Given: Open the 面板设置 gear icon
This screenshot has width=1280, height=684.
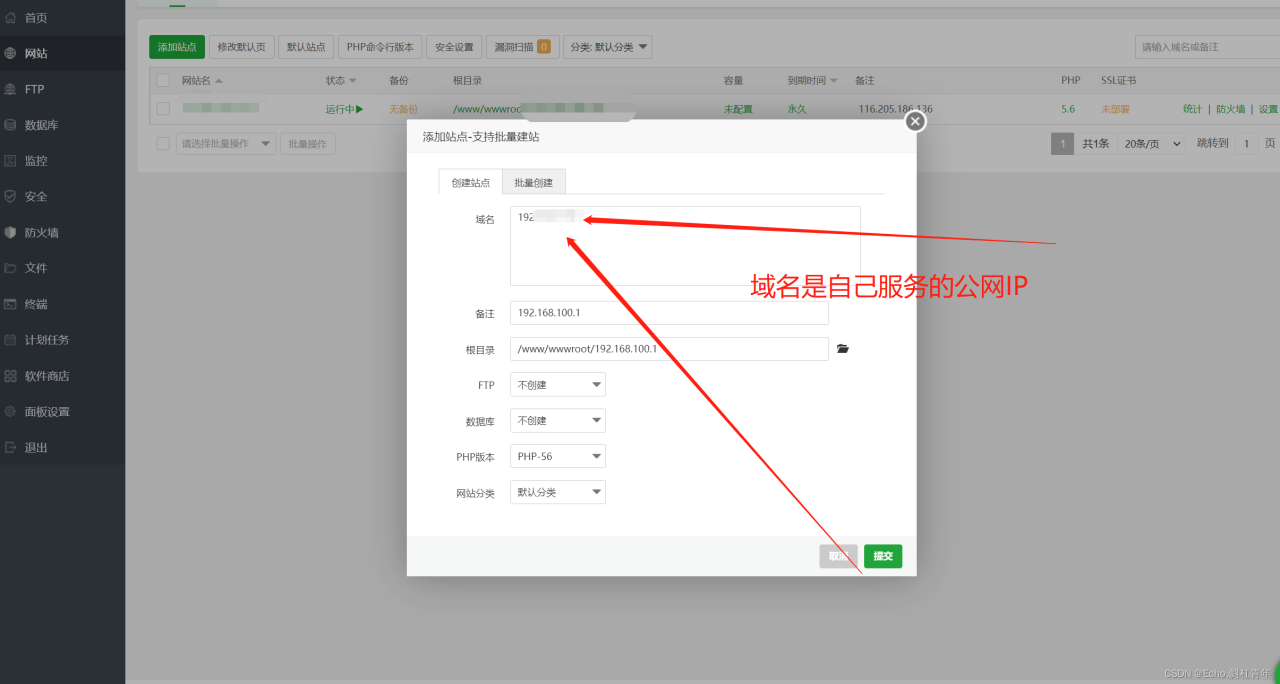Looking at the screenshot, I should click(10, 412).
